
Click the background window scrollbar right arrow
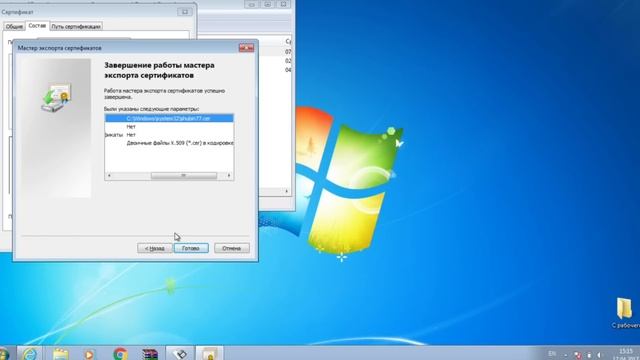(x=287, y=191)
